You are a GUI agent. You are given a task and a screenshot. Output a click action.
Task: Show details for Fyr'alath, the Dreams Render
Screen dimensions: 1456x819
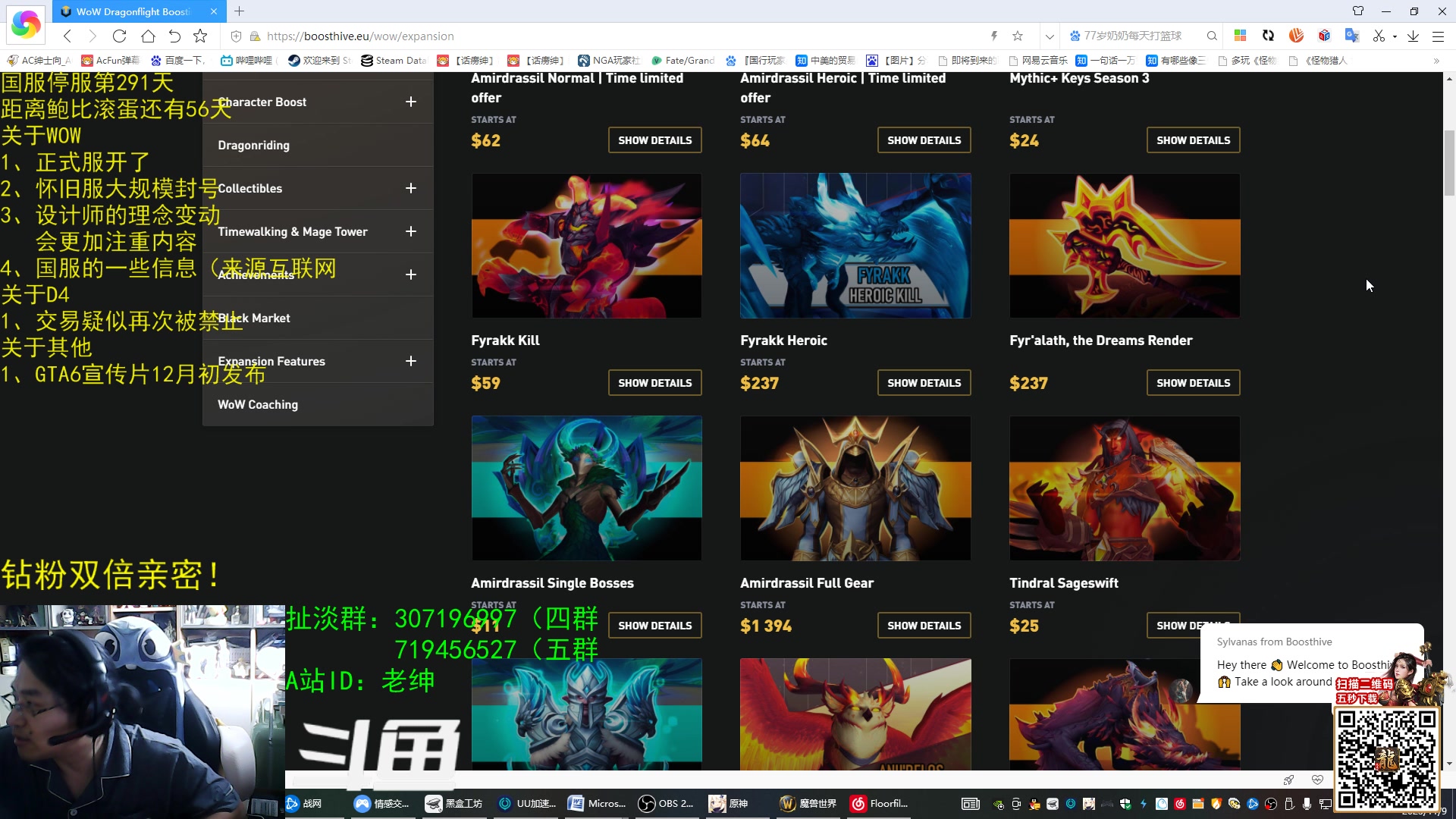[1193, 383]
